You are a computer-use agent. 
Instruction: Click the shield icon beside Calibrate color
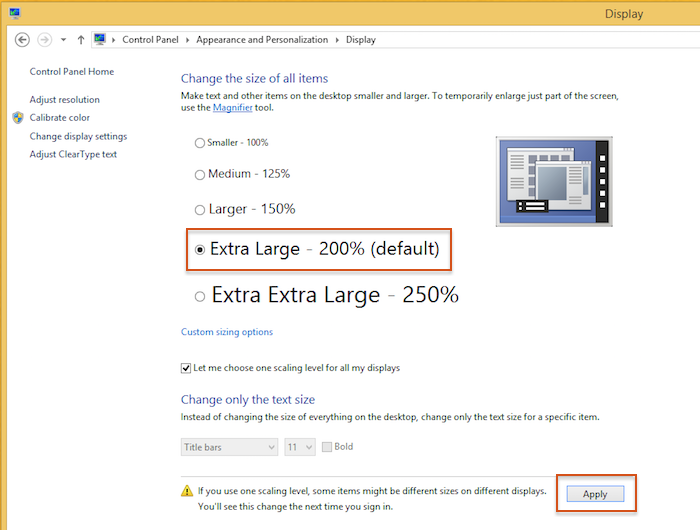[18, 118]
